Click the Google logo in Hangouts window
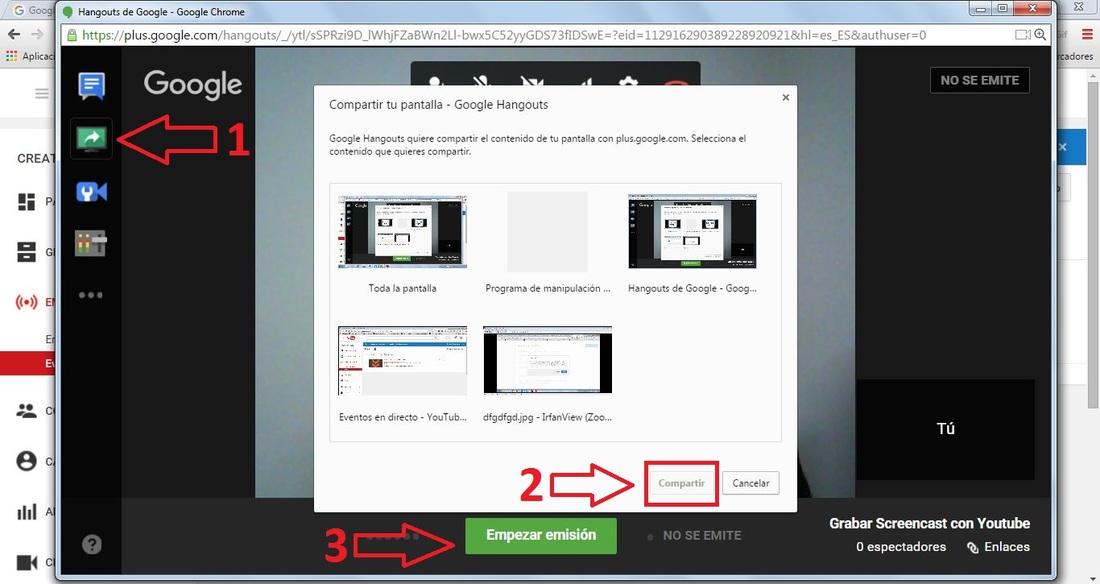 193,85
